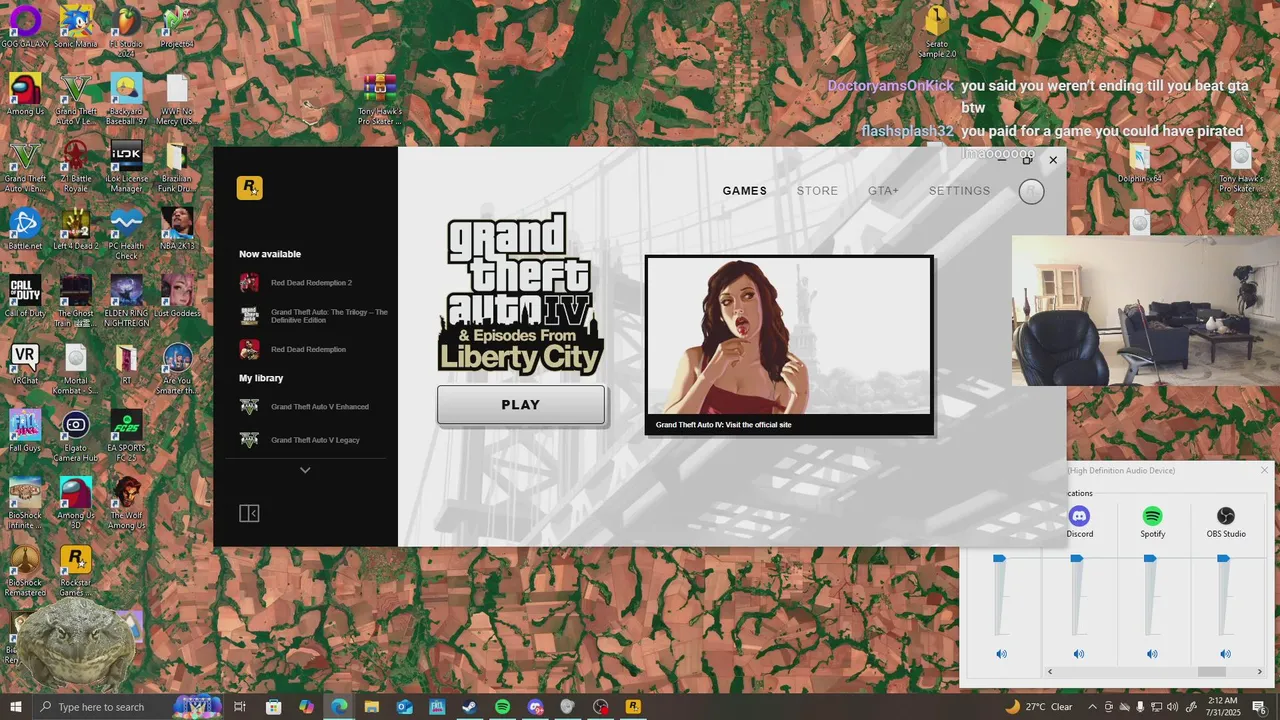Adjust the Discord volume slider in mixer
This screenshot has width=1280, height=720.
[x=1076, y=558]
